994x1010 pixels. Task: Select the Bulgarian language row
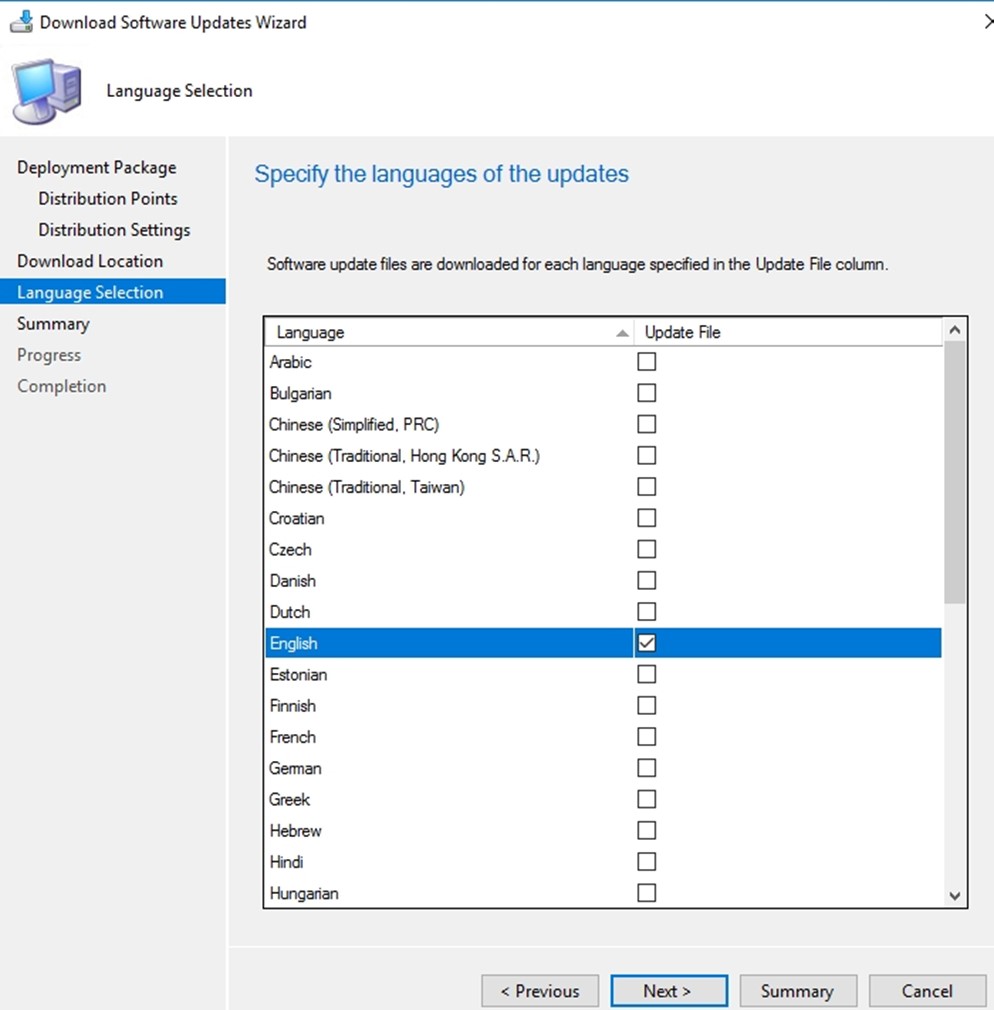603,393
